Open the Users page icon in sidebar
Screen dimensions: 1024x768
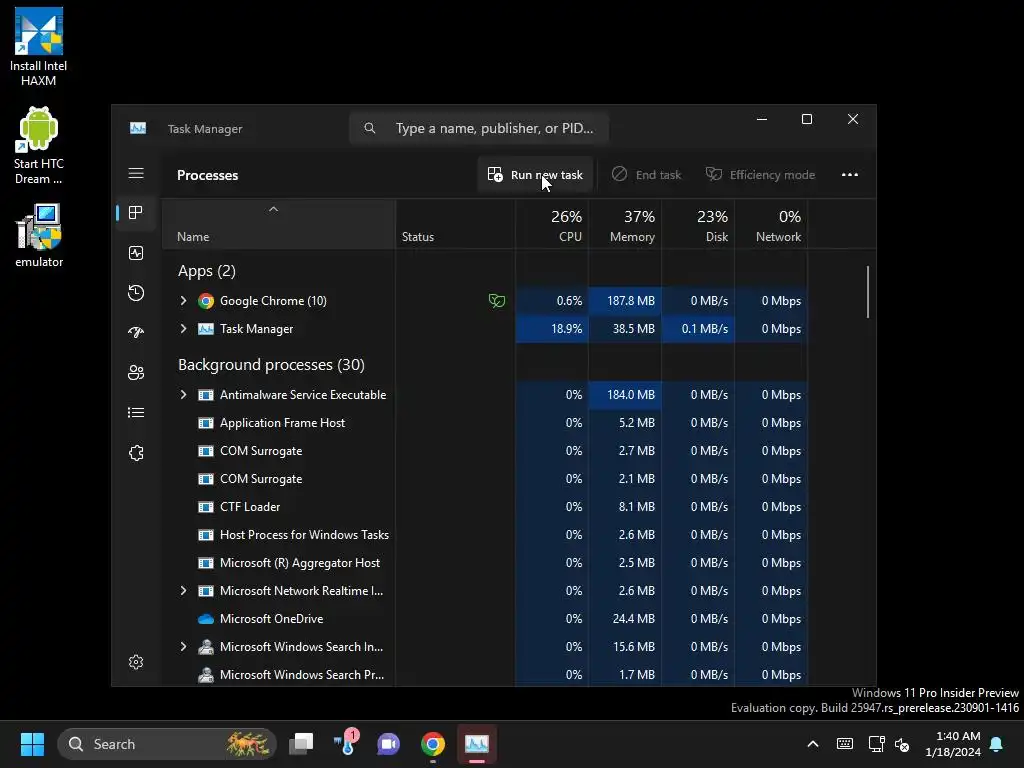pyautogui.click(x=136, y=372)
